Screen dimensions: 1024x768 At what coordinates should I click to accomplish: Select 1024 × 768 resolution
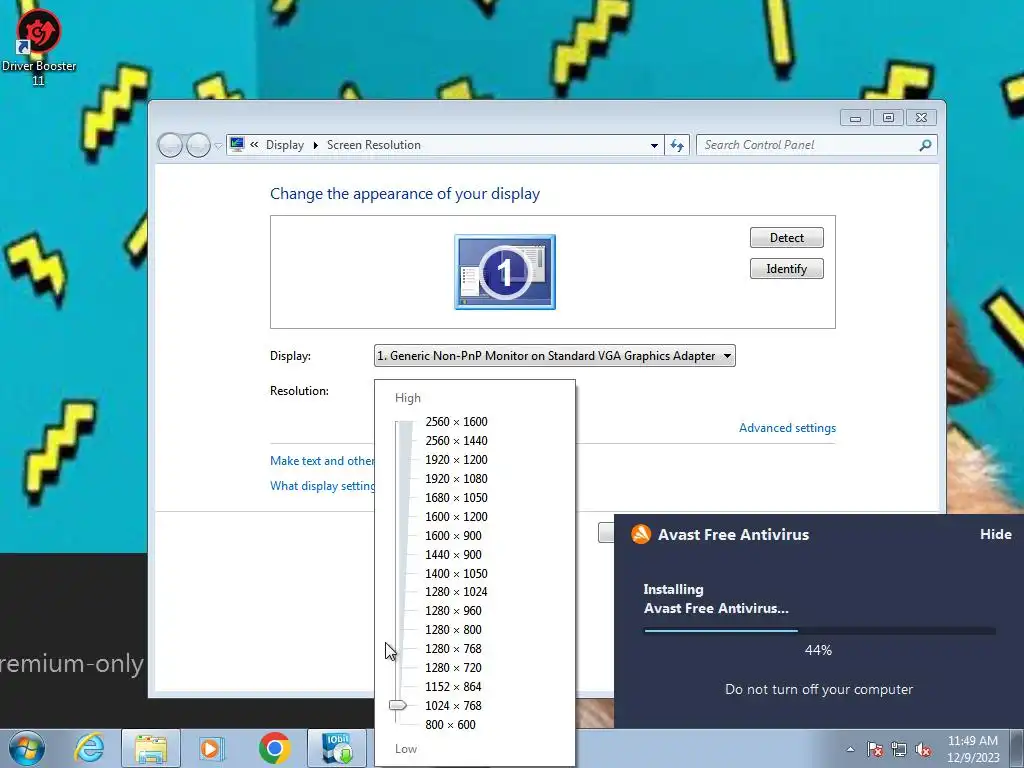(453, 705)
